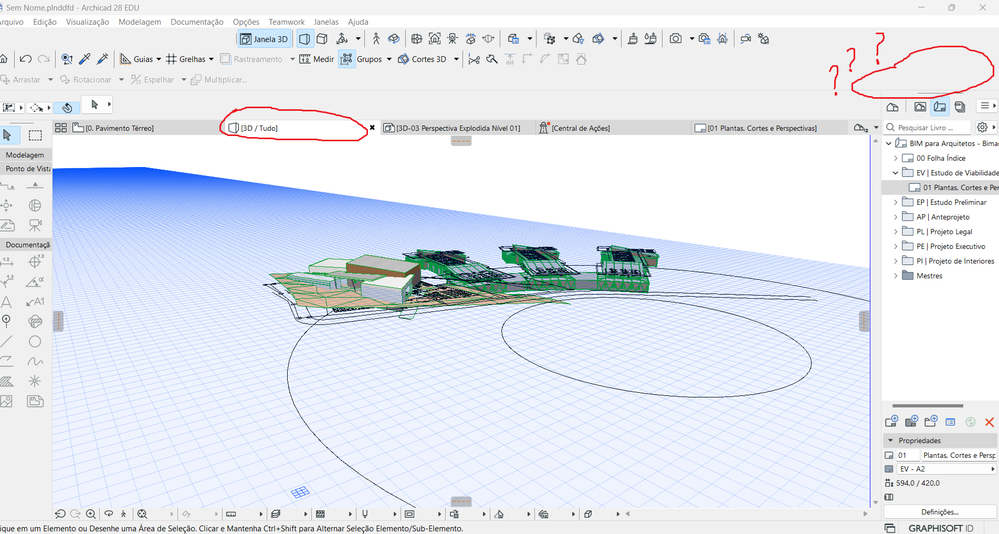The image size is (999, 534).
Task: Click the camera photo render icon
Action: tap(676, 39)
